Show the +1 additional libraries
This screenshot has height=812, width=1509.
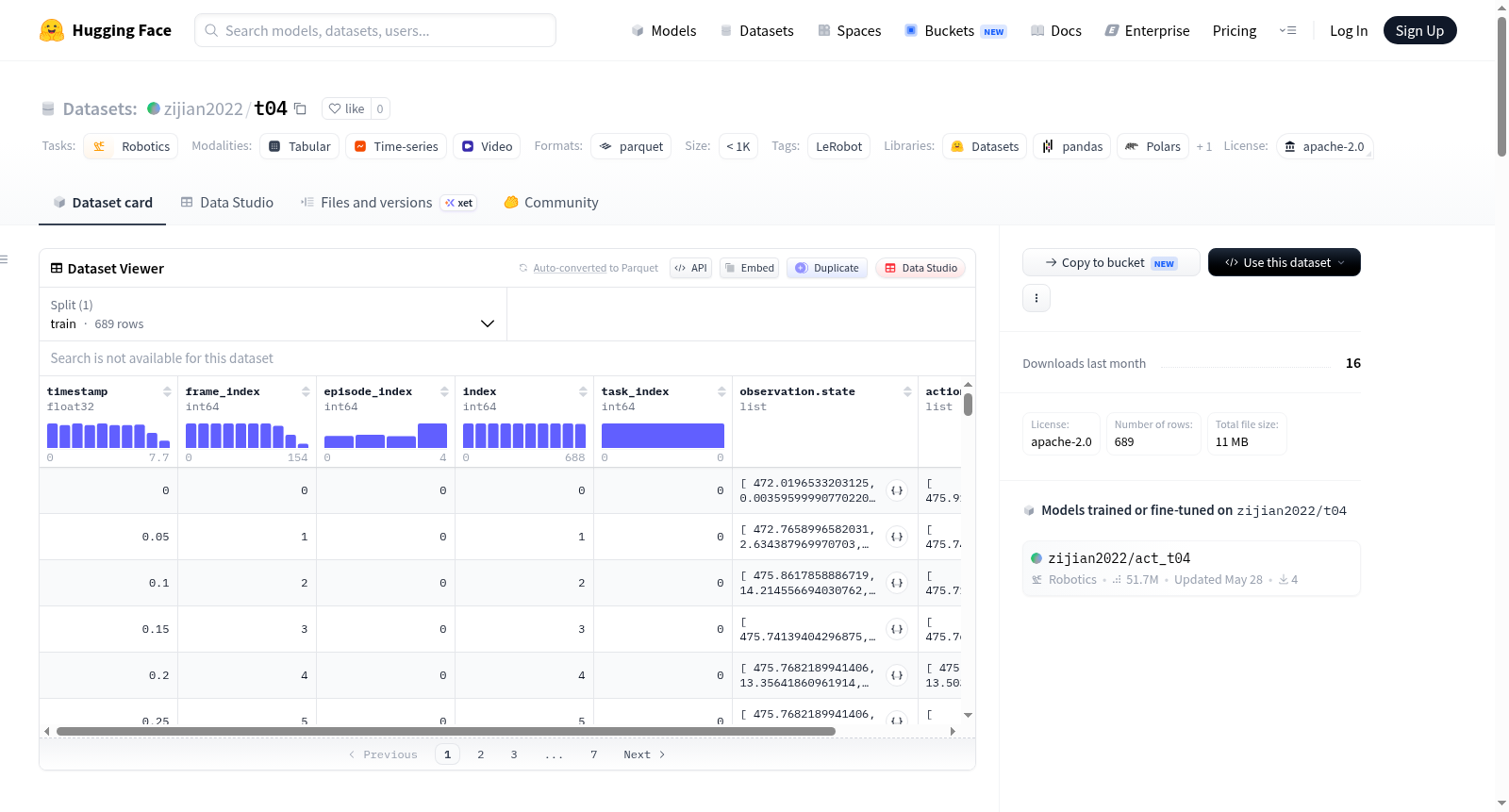pos(1204,146)
